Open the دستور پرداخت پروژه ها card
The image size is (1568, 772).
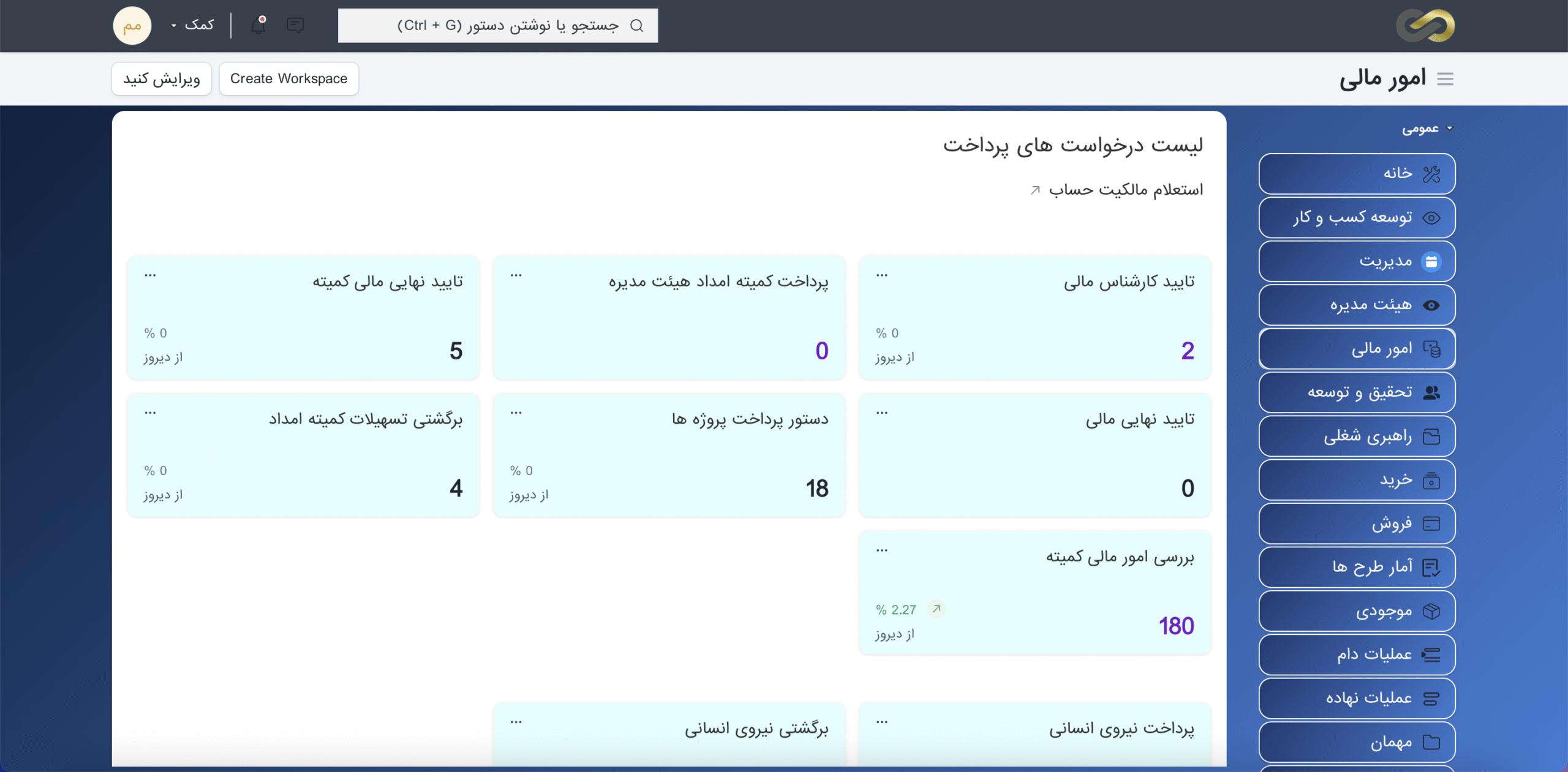pyautogui.click(x=669, y=455)
